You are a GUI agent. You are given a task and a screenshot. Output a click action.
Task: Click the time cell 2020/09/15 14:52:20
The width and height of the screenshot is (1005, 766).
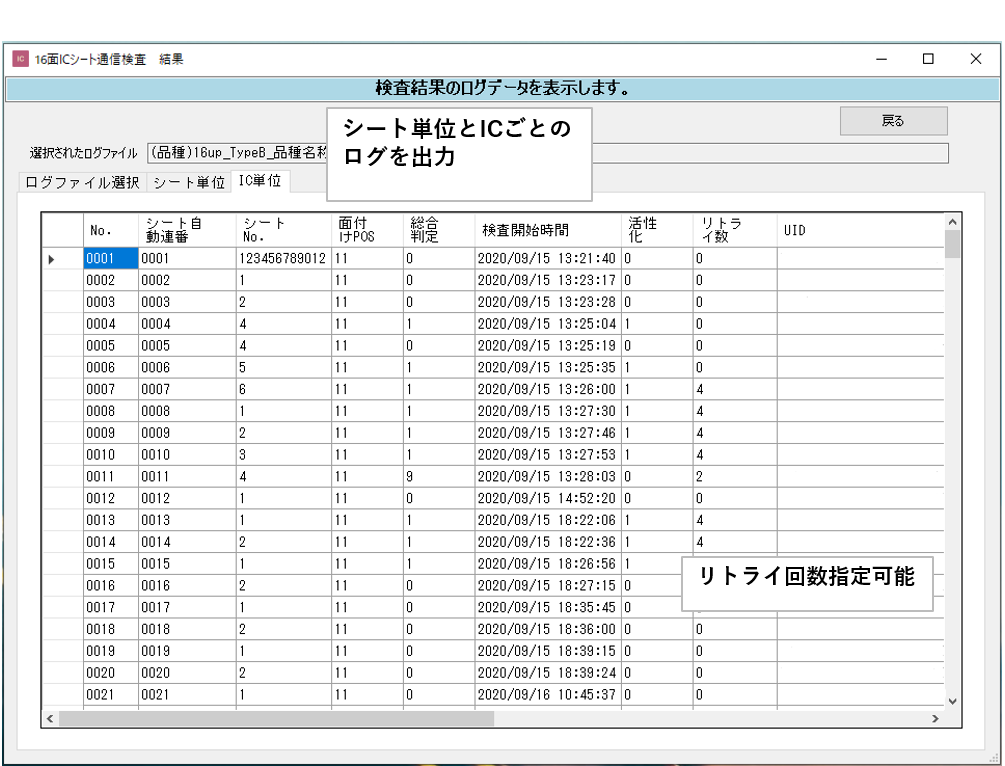coord(548,499)
